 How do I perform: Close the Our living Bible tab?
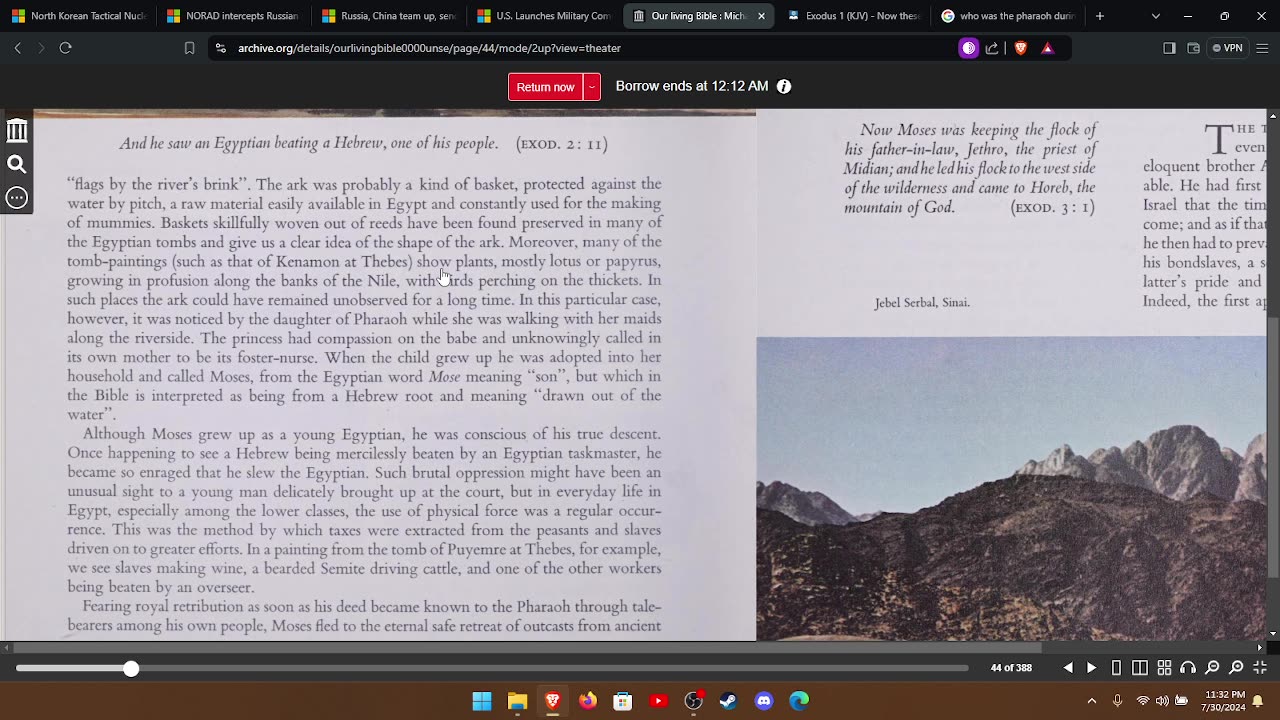[x=761, y=16]
